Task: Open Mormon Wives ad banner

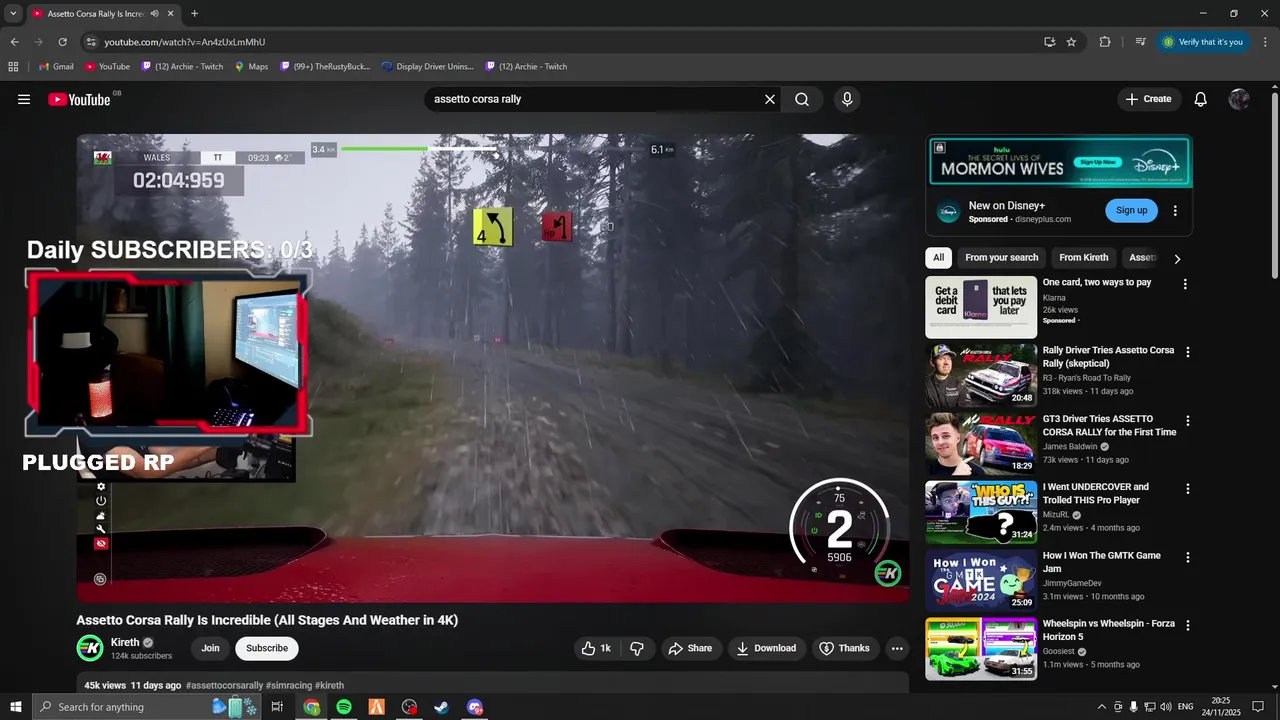Action: click(1059, 162)
